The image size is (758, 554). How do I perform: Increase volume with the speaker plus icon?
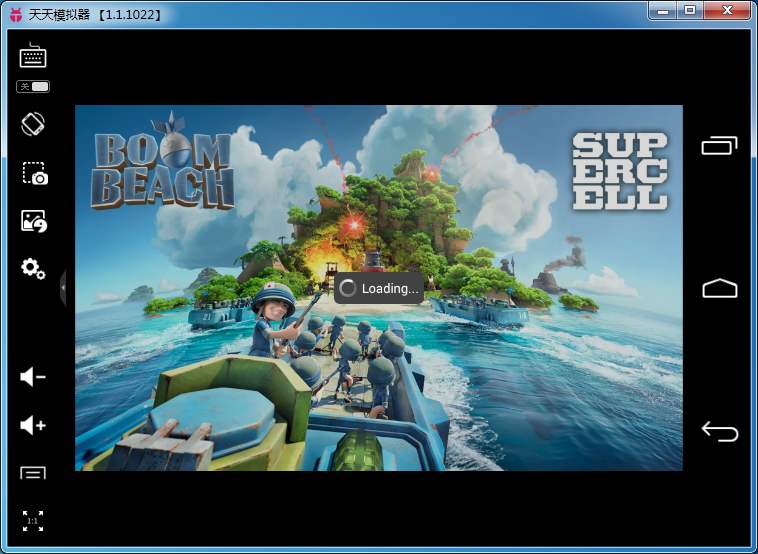pos(33,426)
